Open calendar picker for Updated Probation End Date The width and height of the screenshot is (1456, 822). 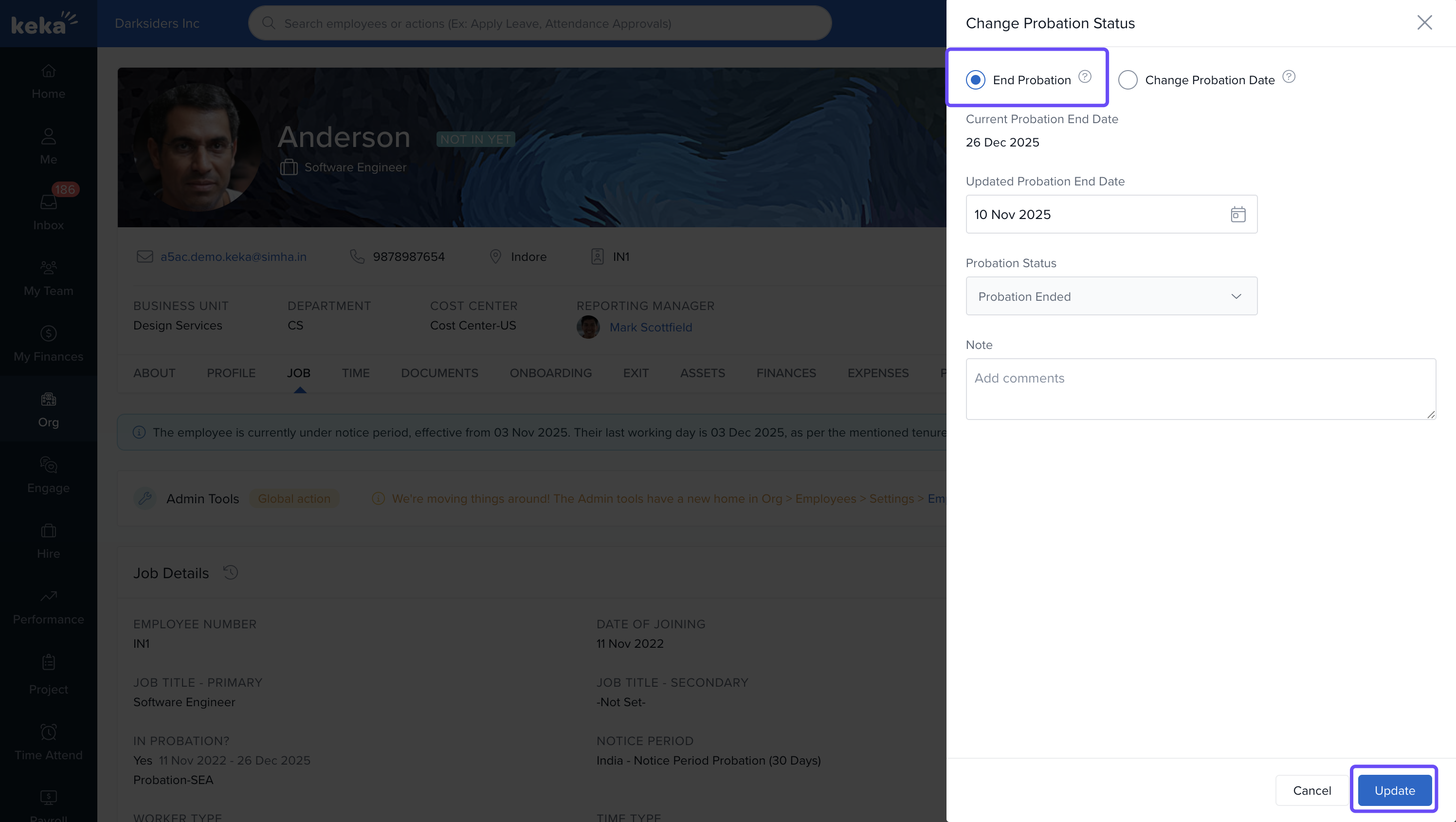click(x=1238, y=214)
